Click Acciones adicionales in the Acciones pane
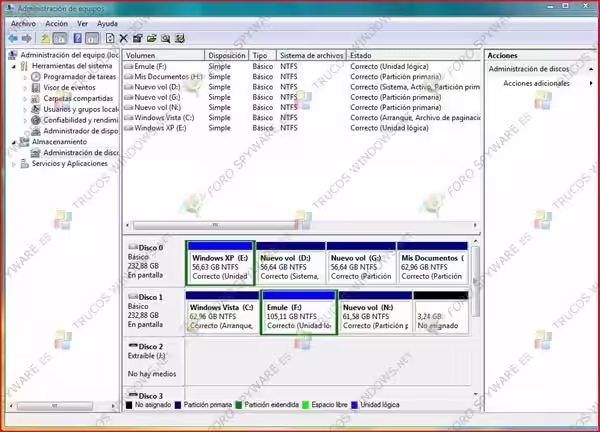 [x=536, y=83]
